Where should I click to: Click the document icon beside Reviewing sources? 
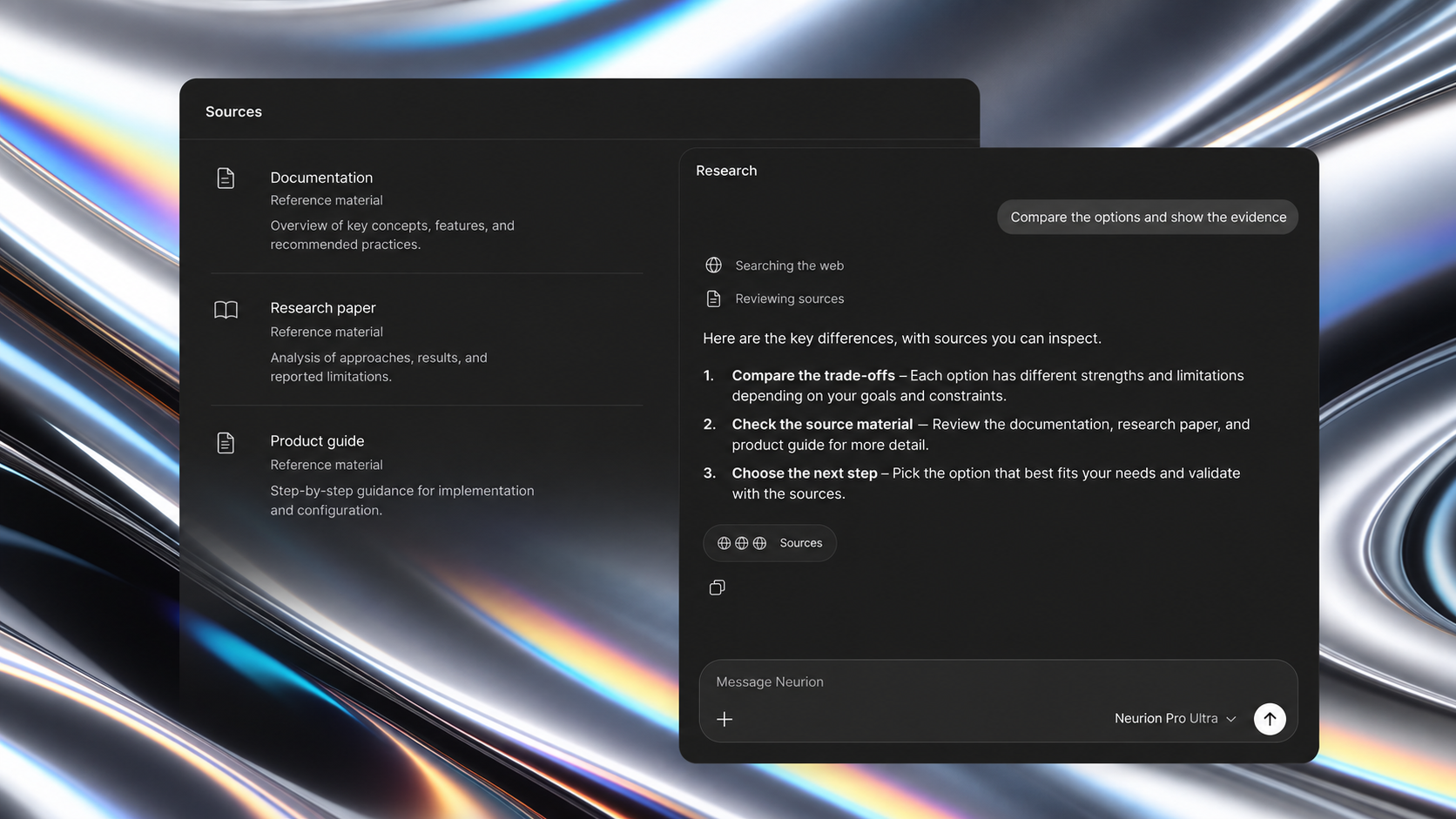pyautogui.click(x=713, y=299)
